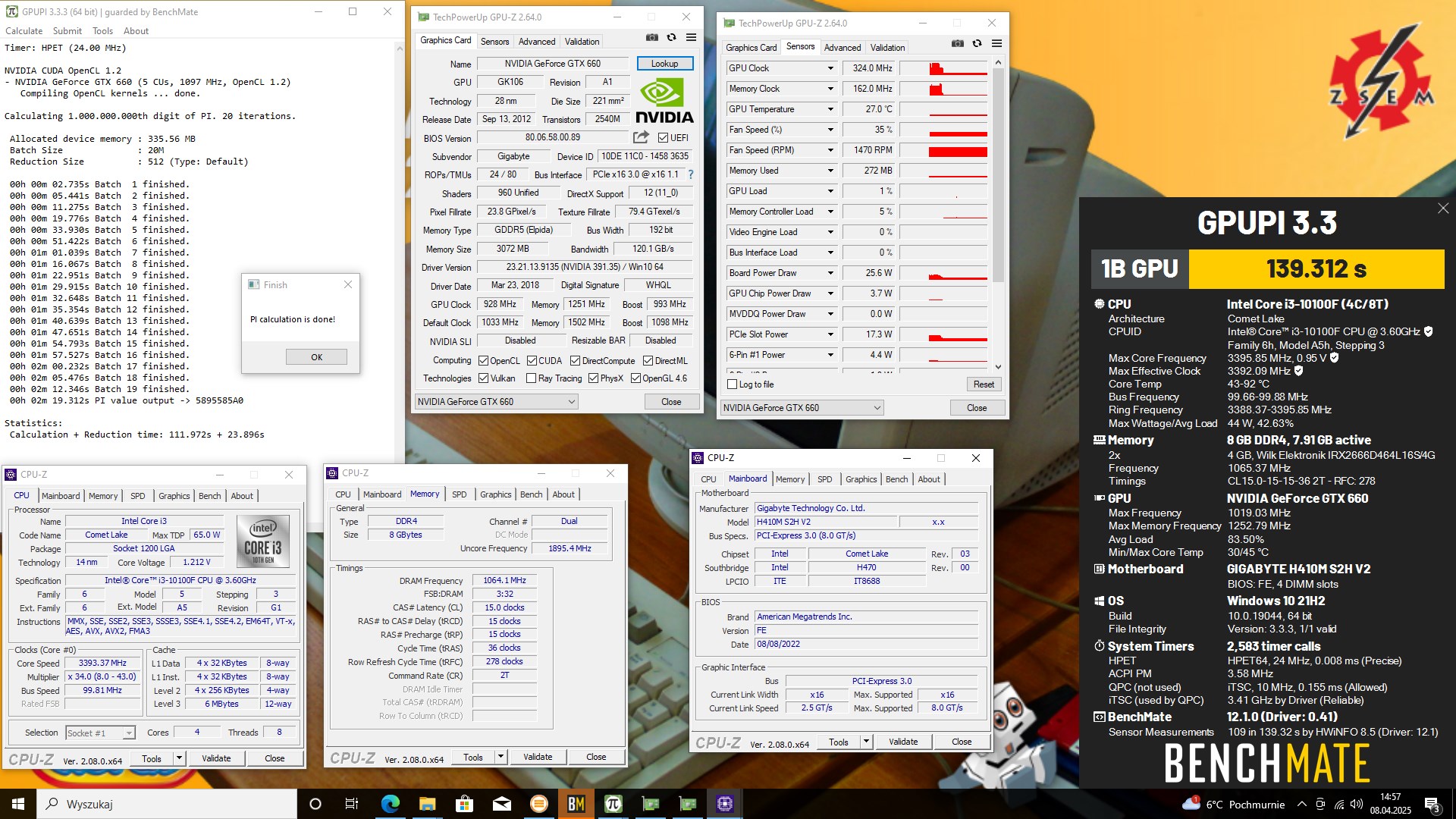
Task: Toggle OpenCL checkbox in GPU-Z
Action: [x=483, y=361]
